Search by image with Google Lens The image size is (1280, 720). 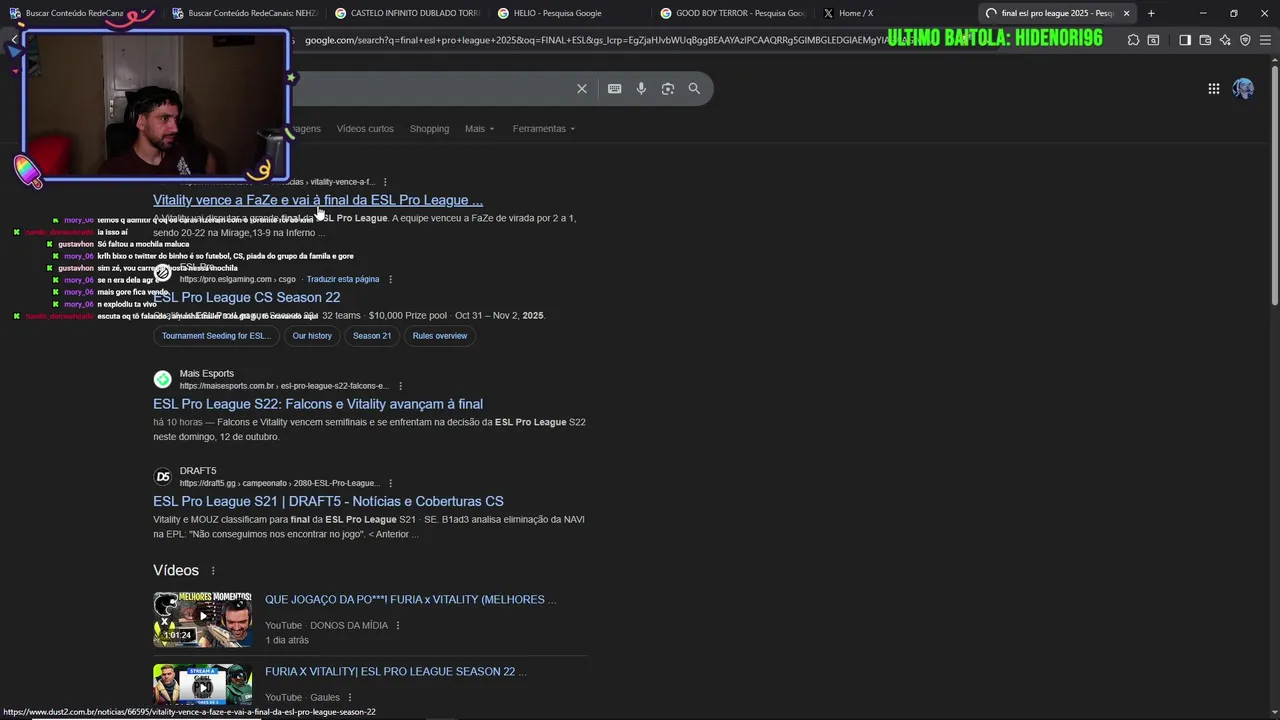[668, 89]
